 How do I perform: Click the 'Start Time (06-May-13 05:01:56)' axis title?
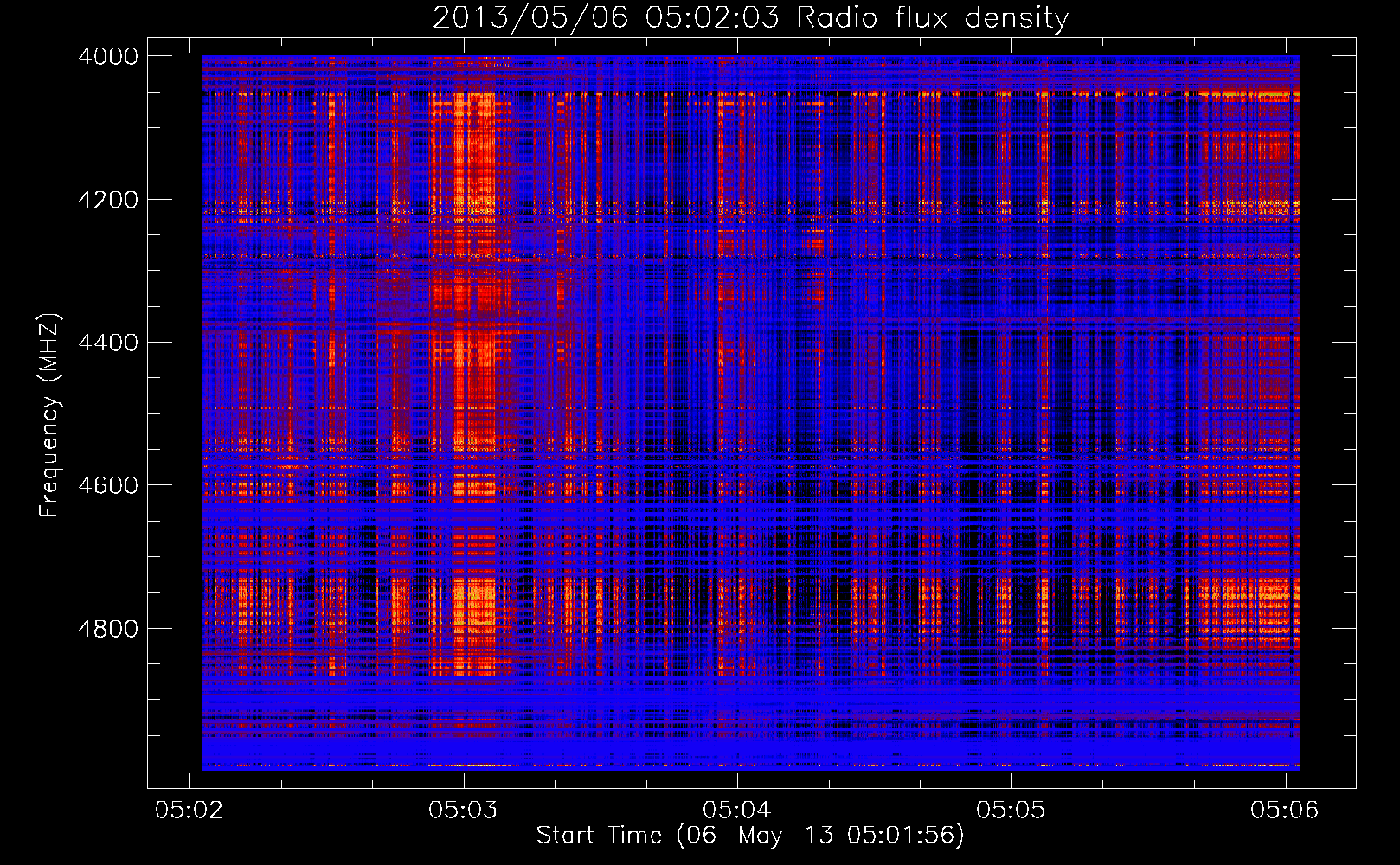(750, 836)
